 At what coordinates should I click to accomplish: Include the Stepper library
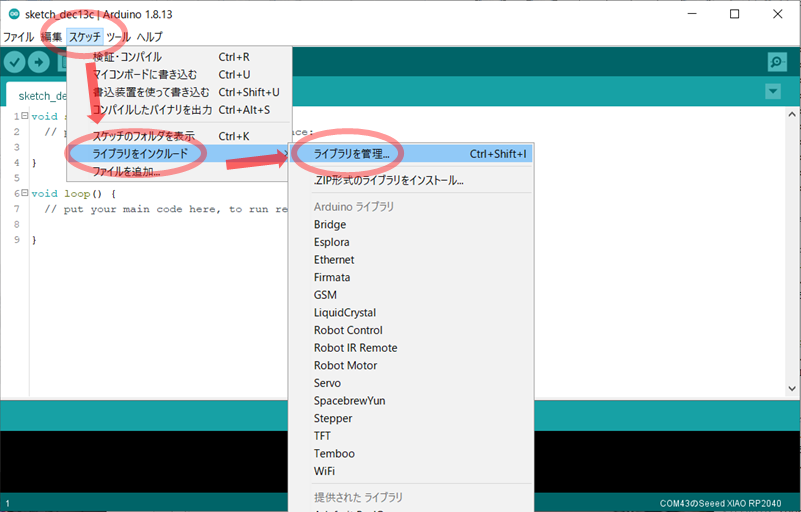click(x=411, y=418)
